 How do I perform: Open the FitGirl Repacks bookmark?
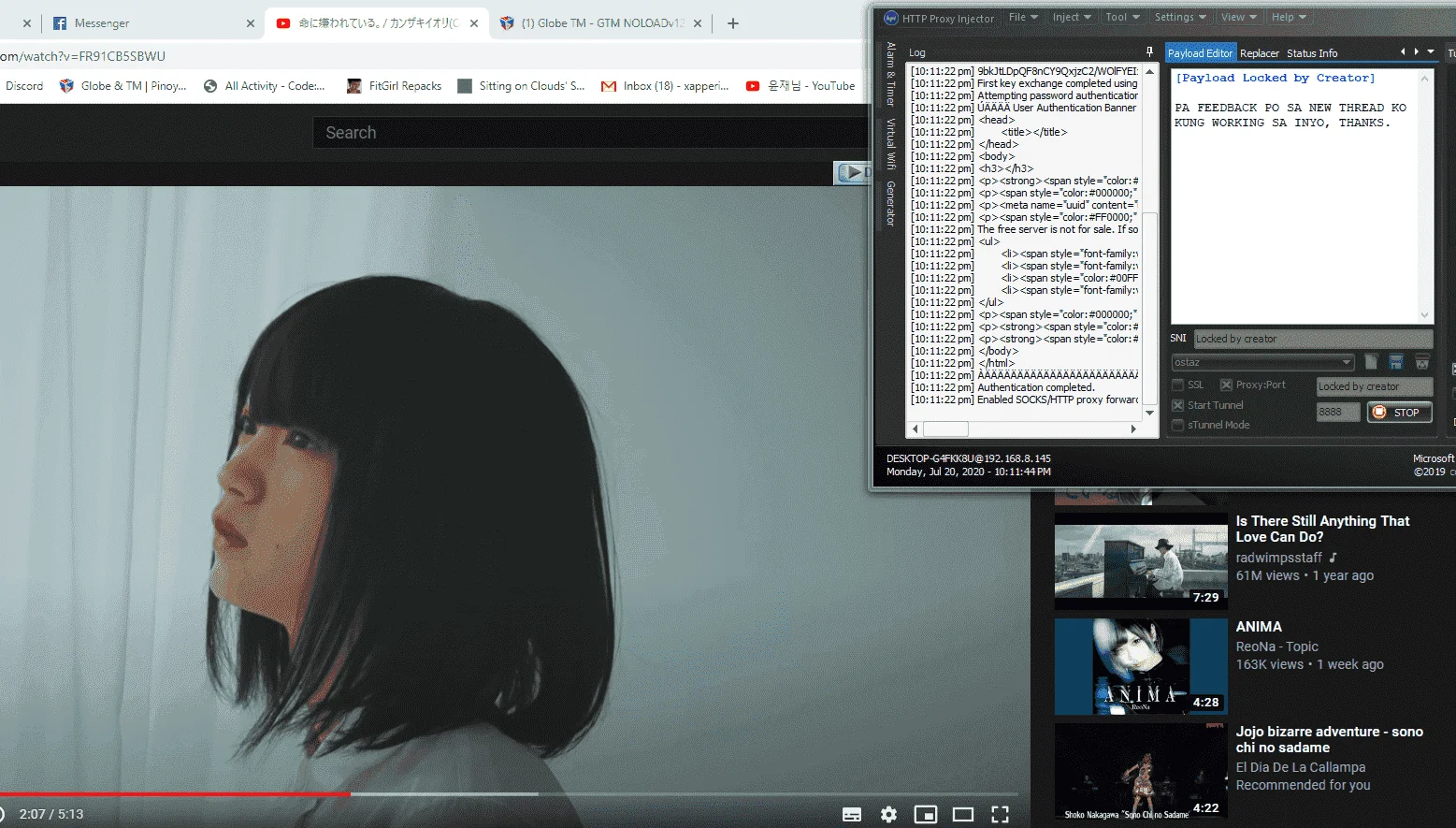click(394, 86)
